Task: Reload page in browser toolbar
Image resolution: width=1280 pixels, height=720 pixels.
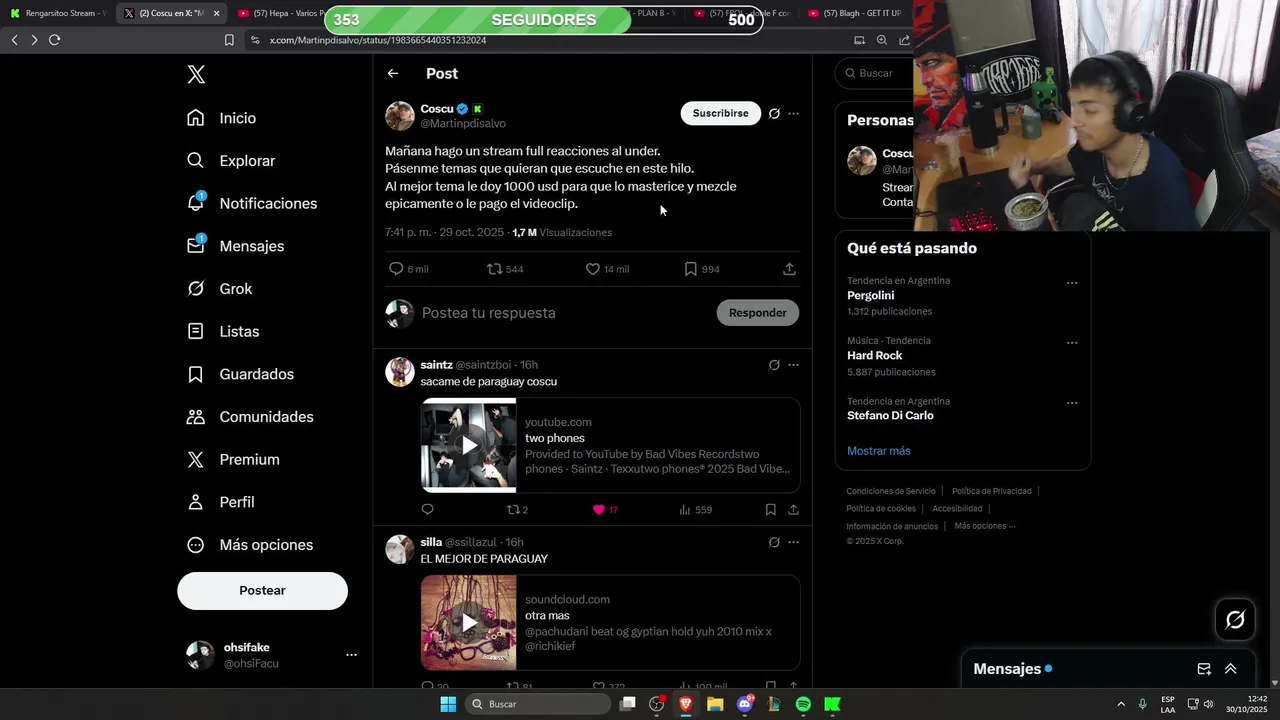Action: pos(54,40)
